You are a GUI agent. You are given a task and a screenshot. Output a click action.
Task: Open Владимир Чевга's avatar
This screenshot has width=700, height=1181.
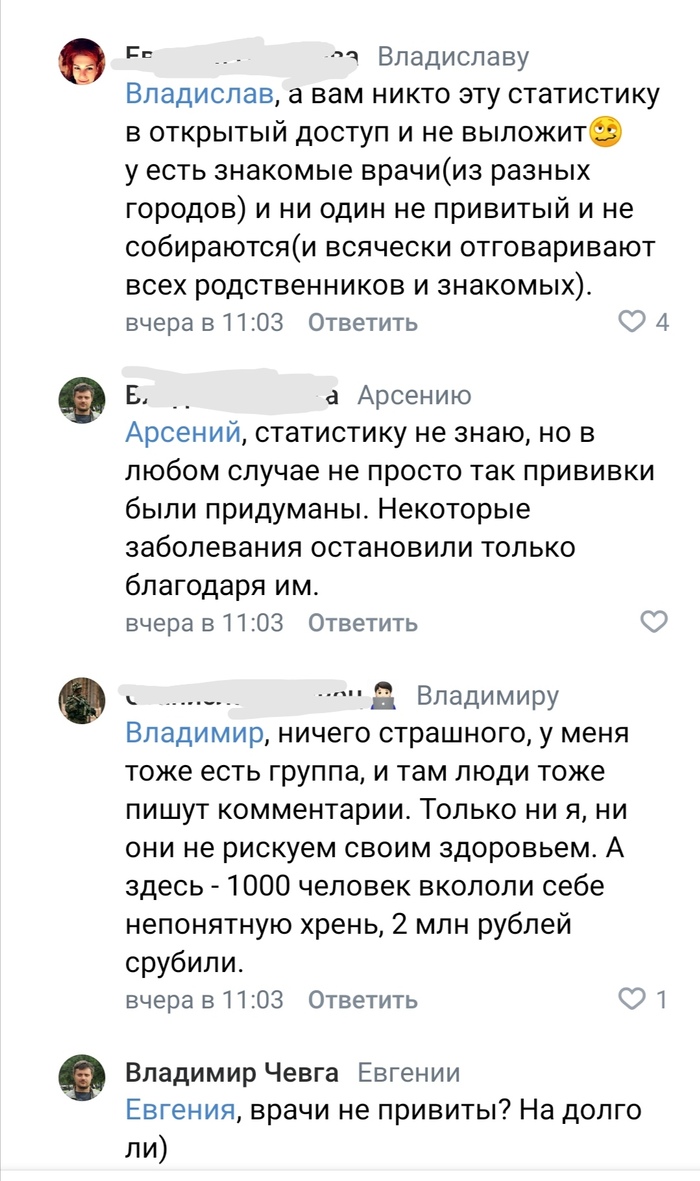pos(82,1076)
